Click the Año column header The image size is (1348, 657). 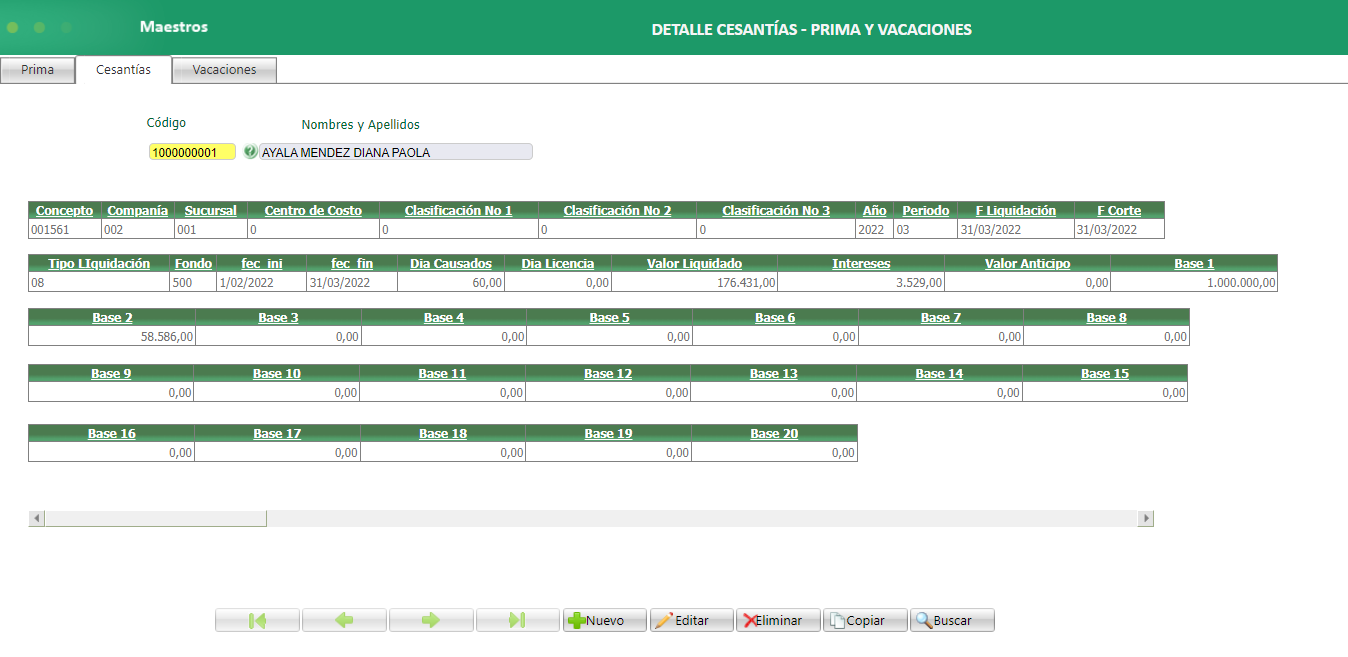click(874, 210)
